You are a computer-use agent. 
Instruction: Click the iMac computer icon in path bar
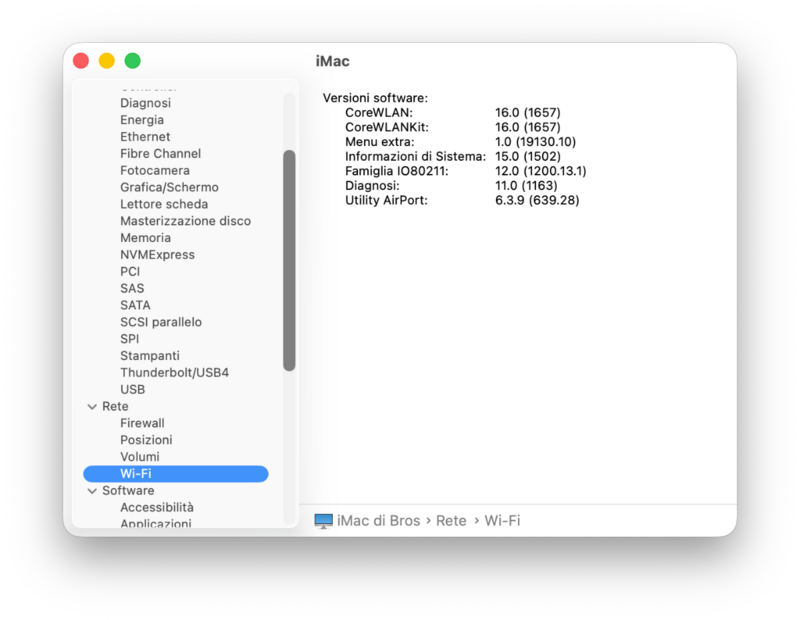click(x=323, y=521)
